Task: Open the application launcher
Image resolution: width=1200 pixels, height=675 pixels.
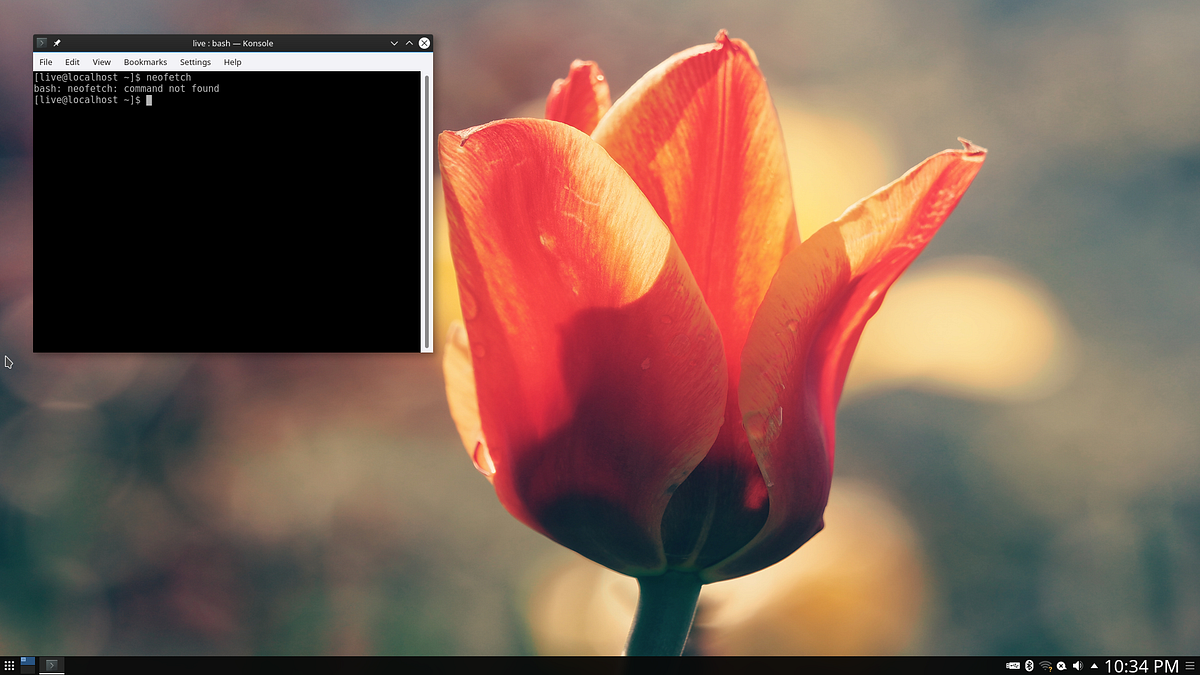Action: (11, 665)
